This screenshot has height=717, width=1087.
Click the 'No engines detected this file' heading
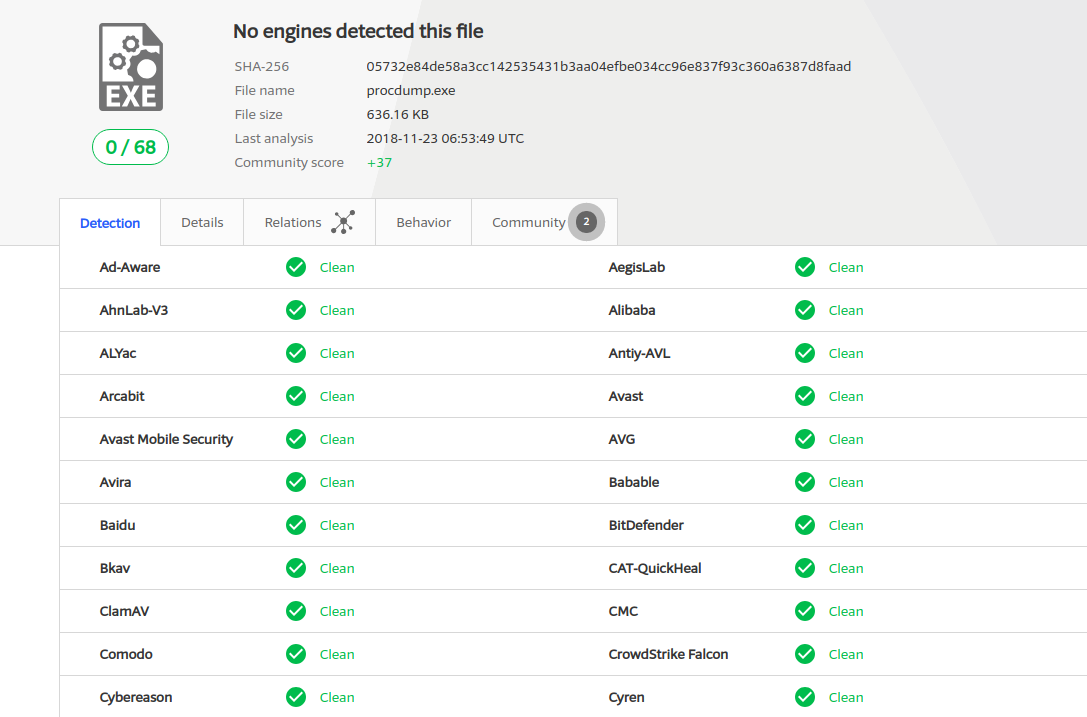(x=358, y=31)
